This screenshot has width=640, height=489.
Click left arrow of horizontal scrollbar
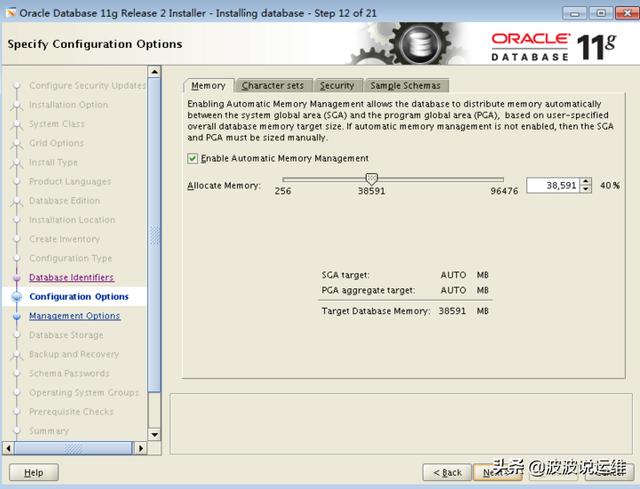[9, 448]
